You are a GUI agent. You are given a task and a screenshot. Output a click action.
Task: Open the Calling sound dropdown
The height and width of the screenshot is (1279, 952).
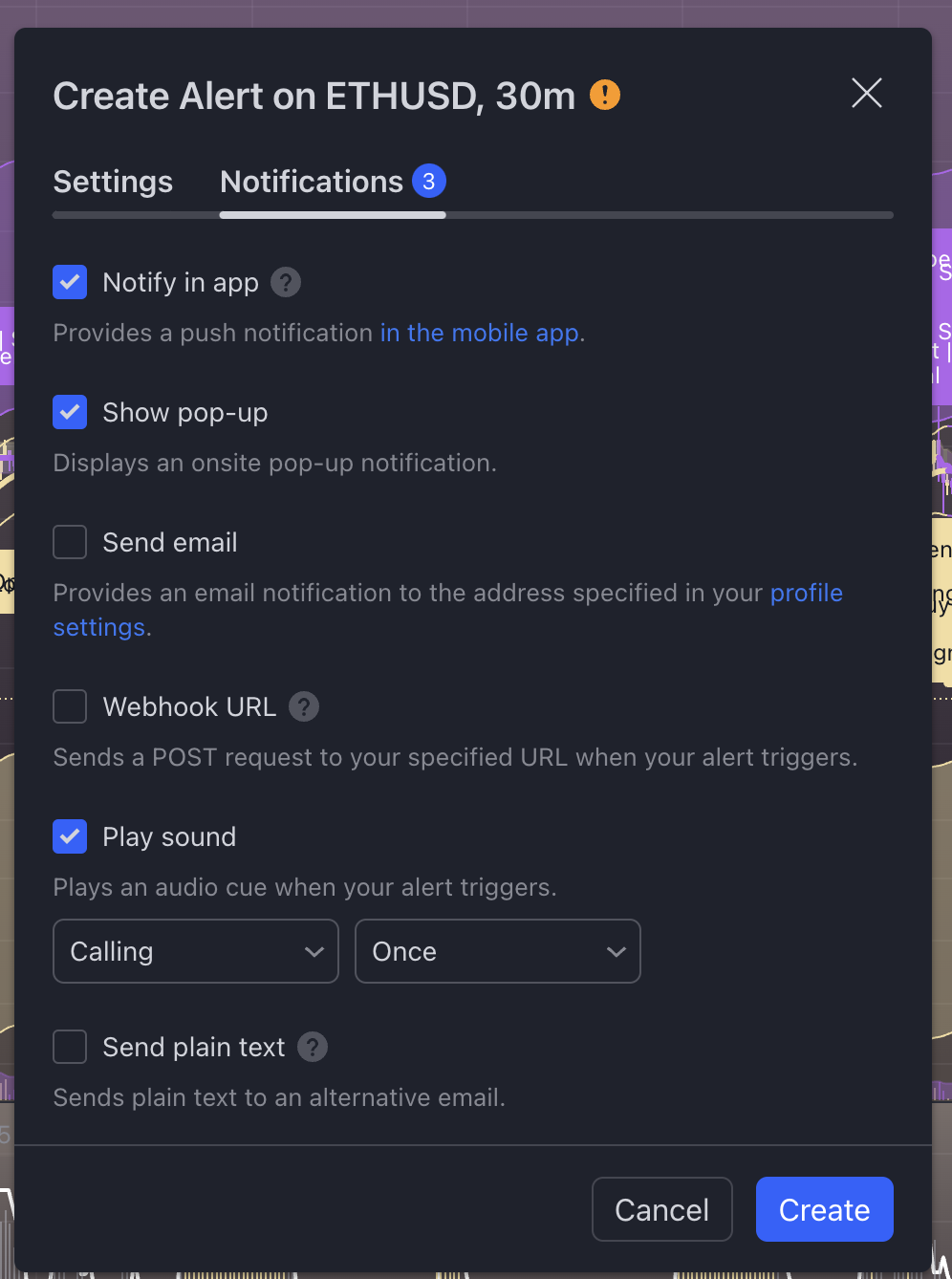point(196,951)
